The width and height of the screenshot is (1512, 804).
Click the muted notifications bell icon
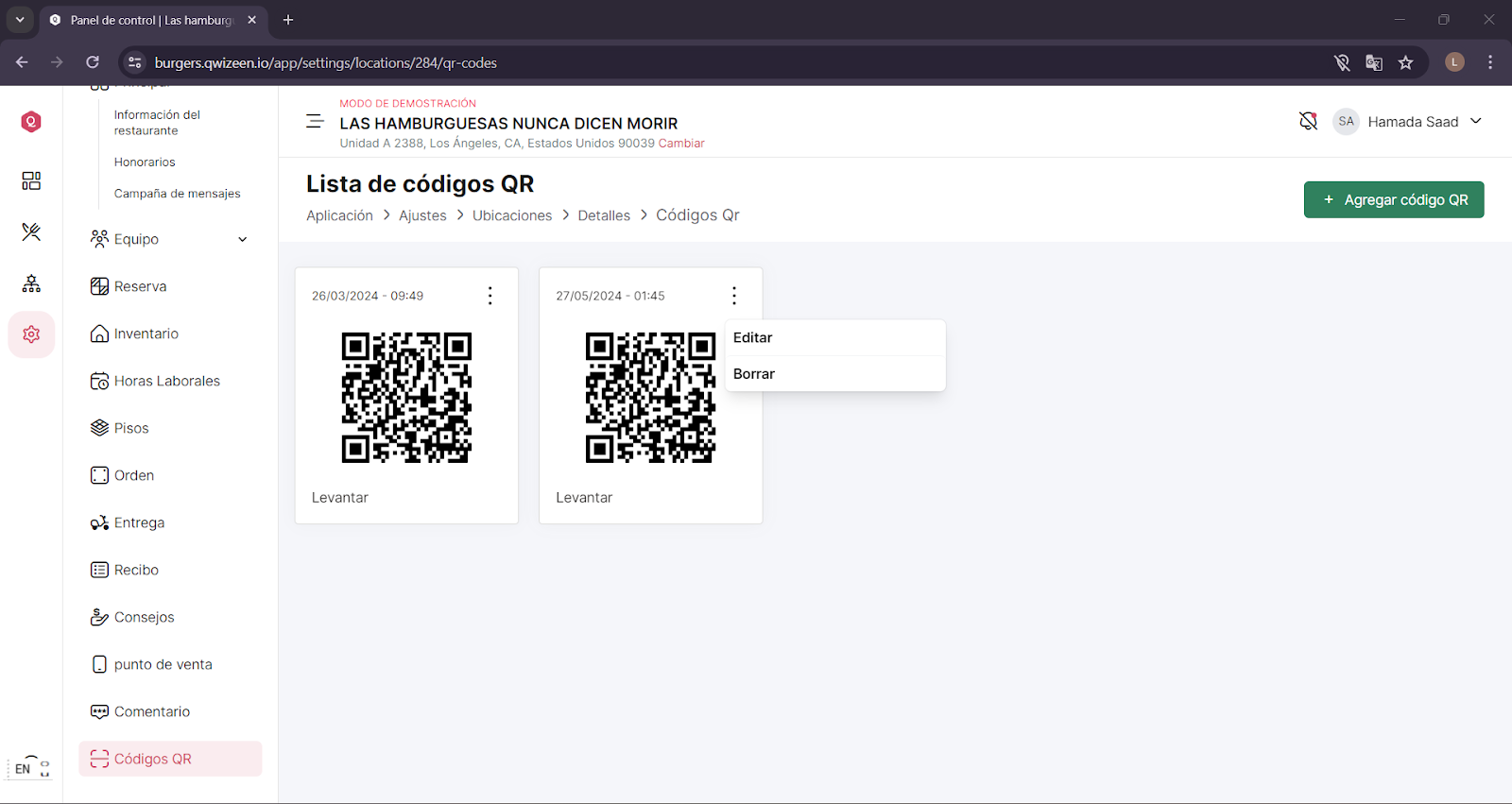[x=1308, y=121]
